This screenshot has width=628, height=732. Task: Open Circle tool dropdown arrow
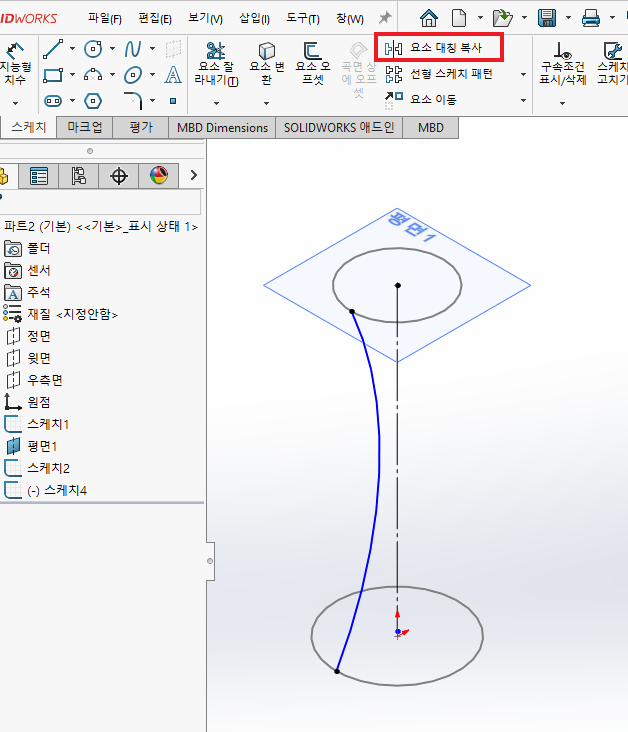(113, 49)
